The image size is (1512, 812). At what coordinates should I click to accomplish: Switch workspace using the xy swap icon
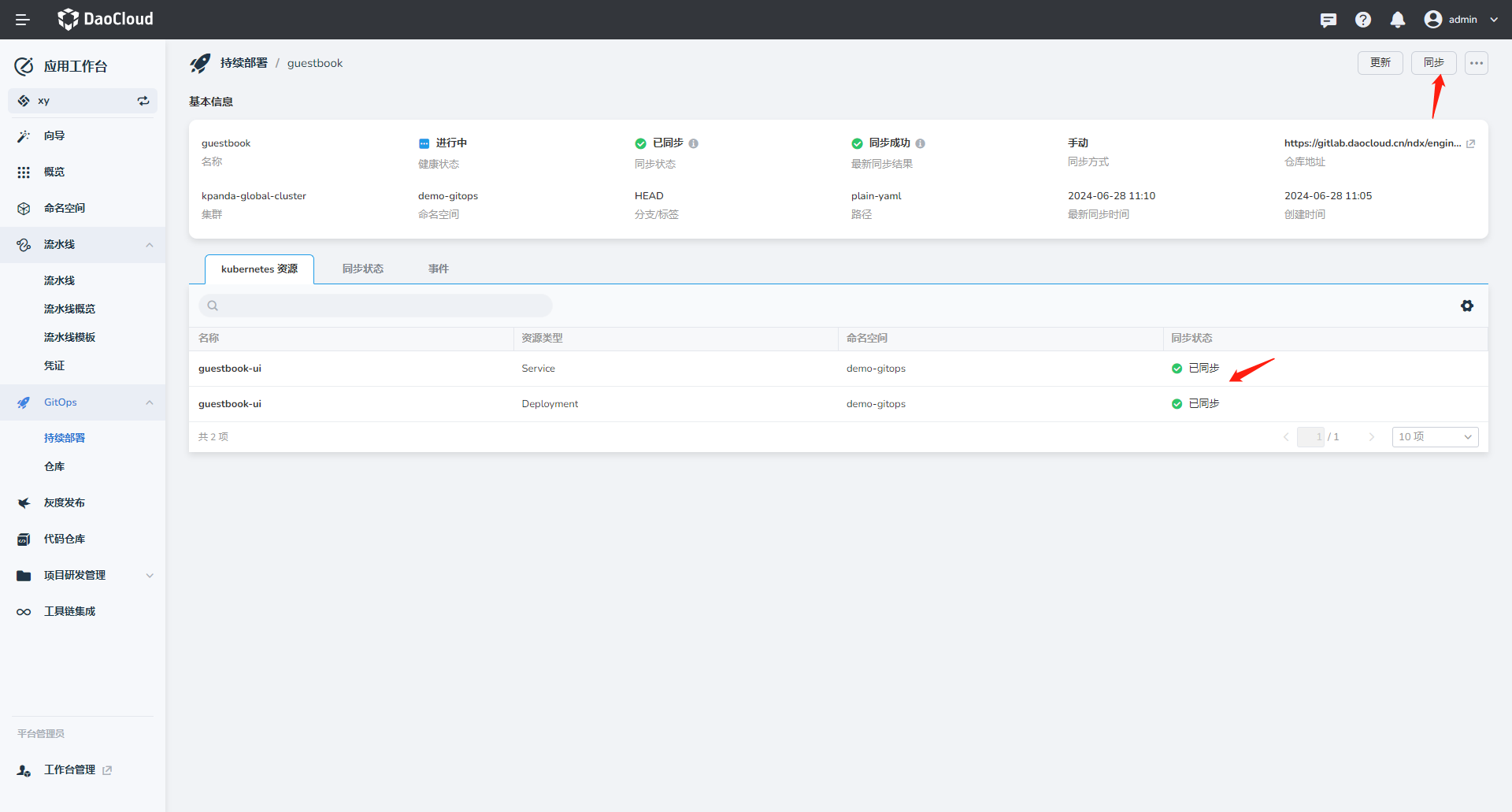[143, 101]
